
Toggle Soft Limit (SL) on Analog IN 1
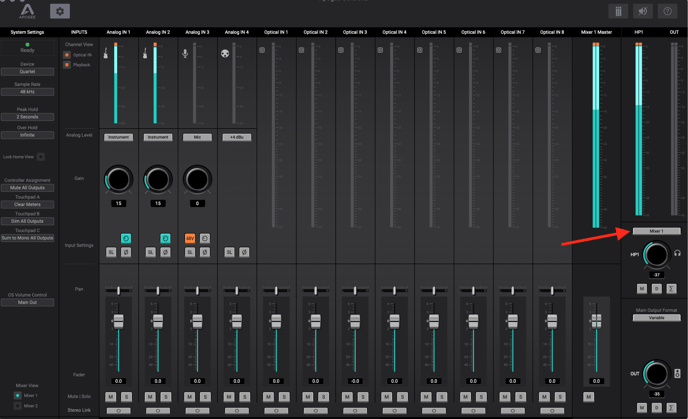click(111, 252)
